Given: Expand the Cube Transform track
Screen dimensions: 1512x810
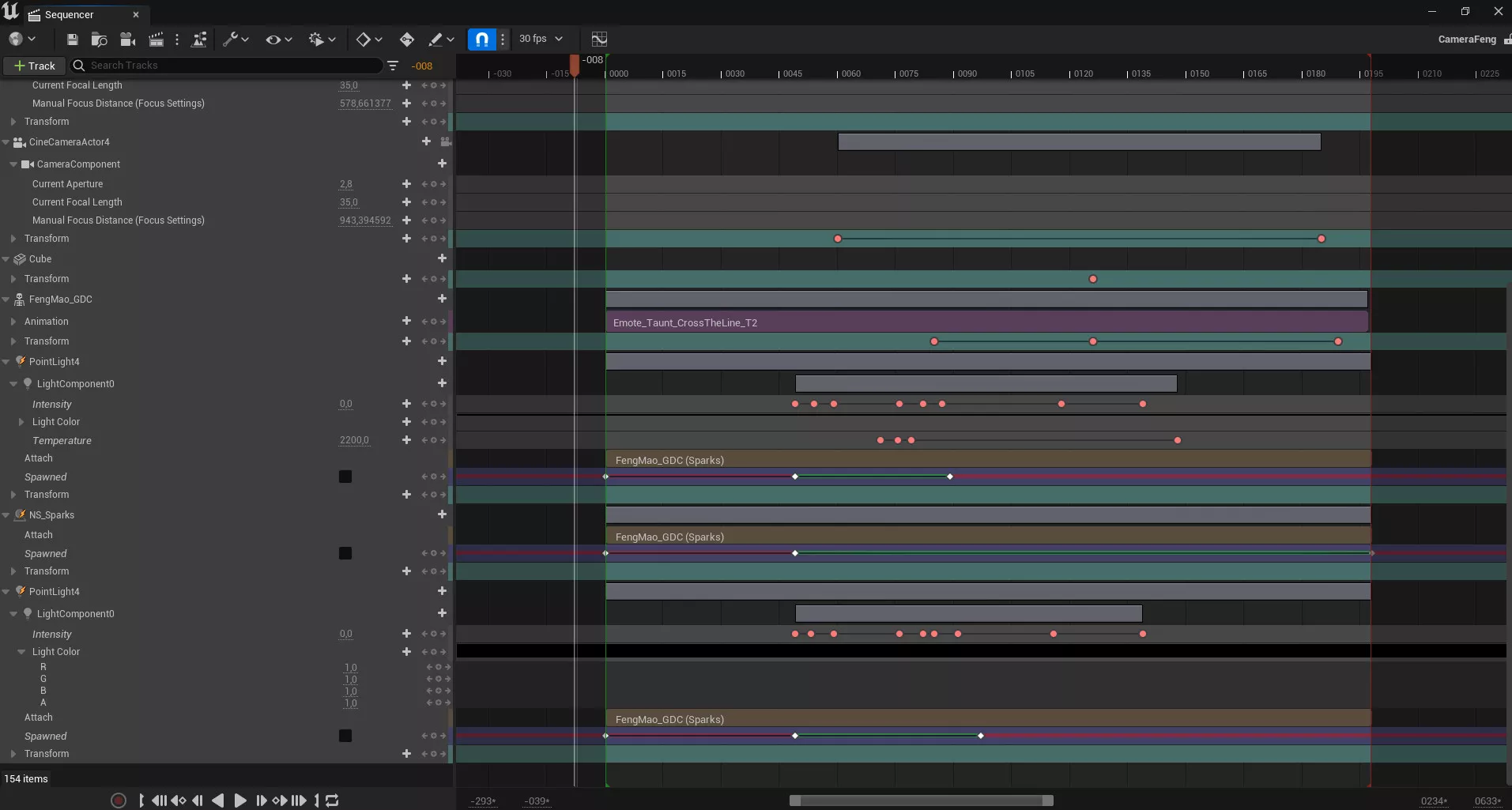Looking at the screenshot, I should (x=13, y=279).
